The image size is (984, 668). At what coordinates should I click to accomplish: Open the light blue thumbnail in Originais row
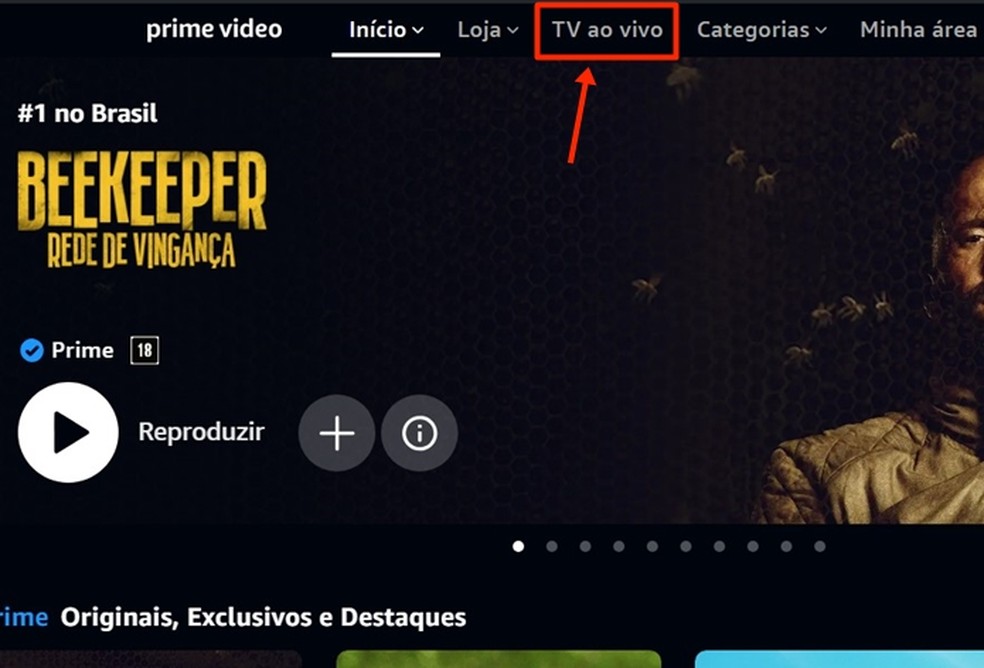click(840, 659)
